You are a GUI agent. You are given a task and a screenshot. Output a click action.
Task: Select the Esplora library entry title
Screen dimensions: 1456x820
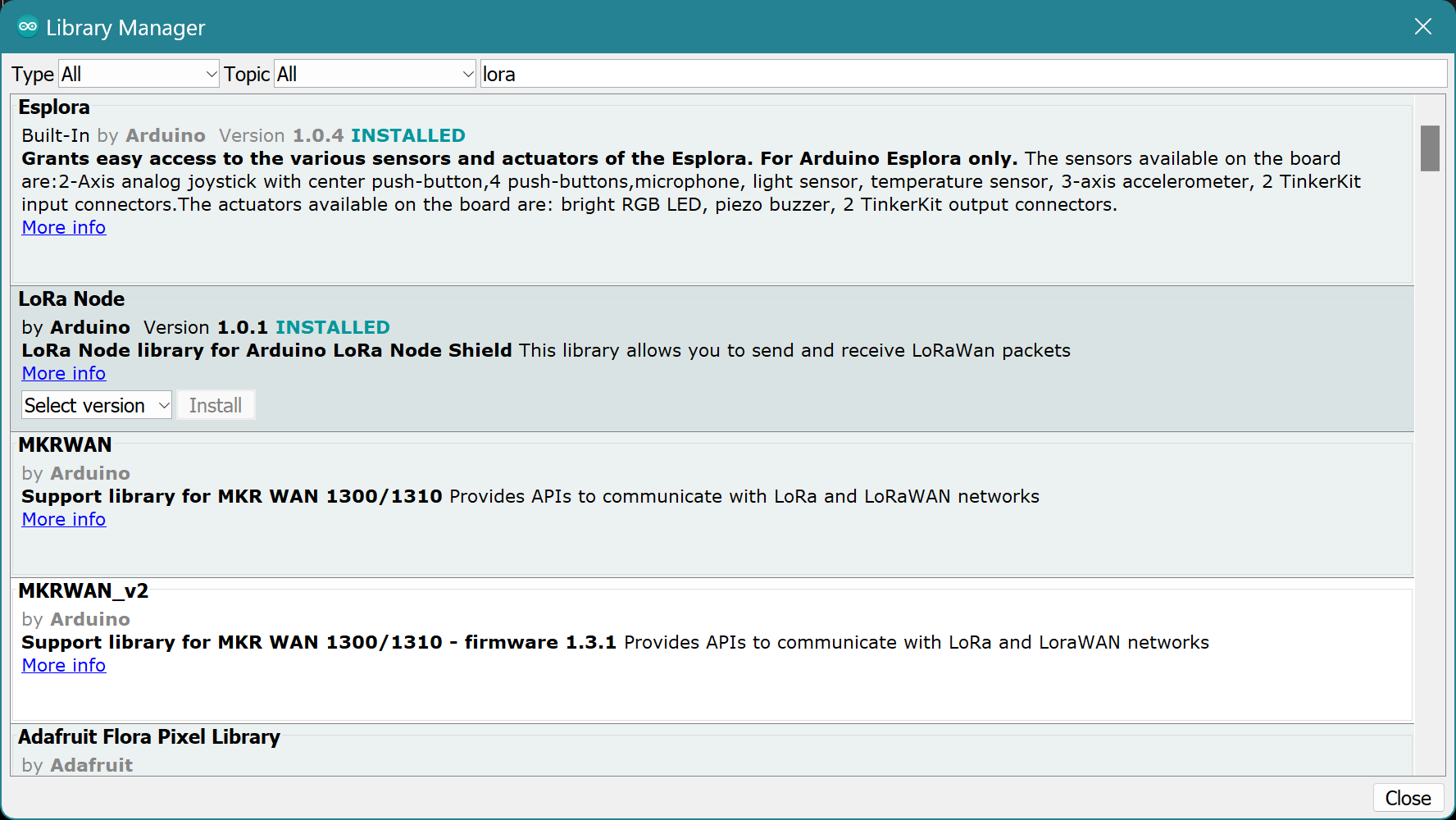tap(54, 107)
